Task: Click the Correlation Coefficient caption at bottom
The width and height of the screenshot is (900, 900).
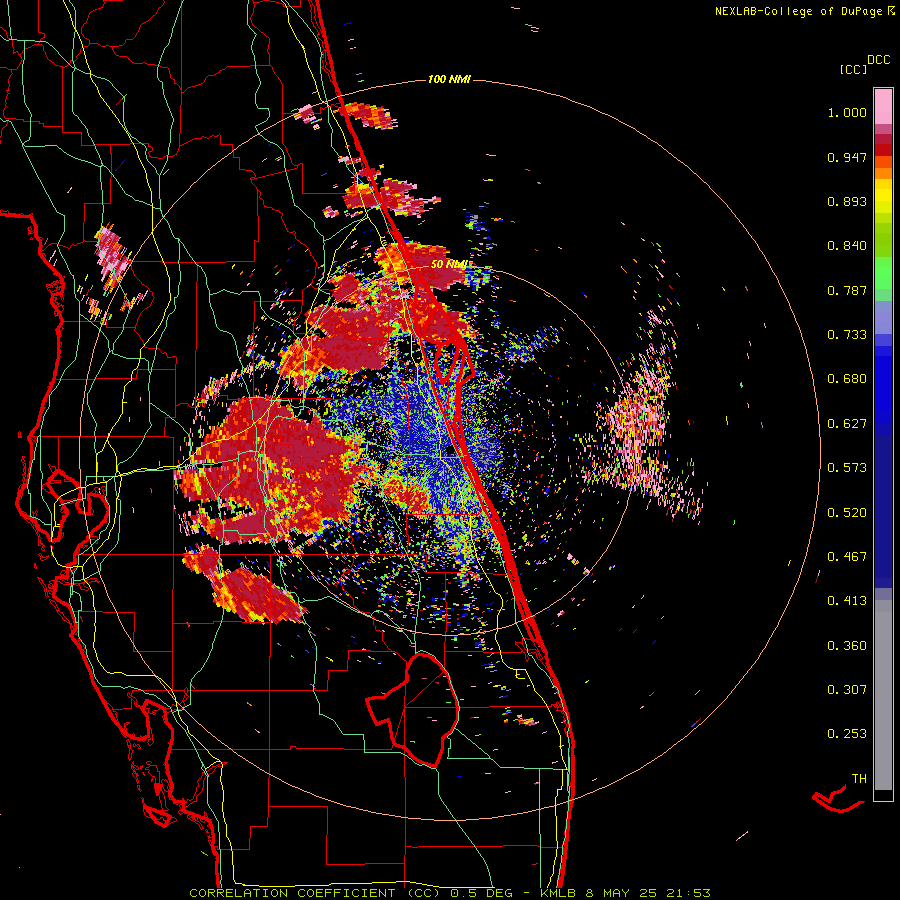Action: [450, 893]
